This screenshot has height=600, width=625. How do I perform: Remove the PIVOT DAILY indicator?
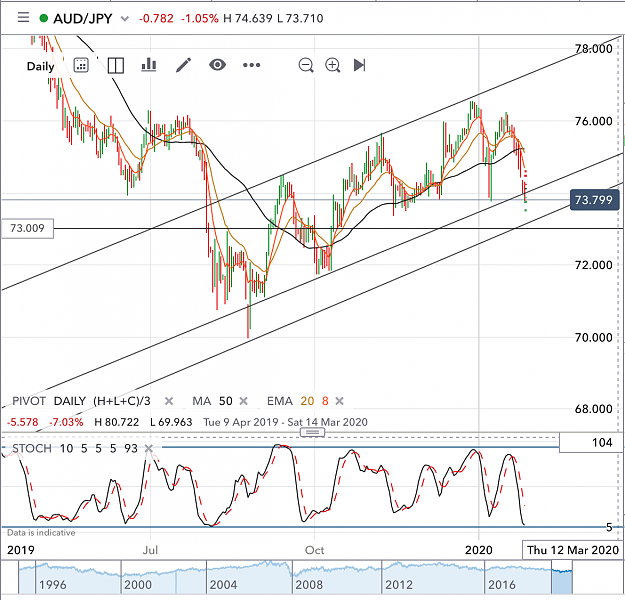169,401
